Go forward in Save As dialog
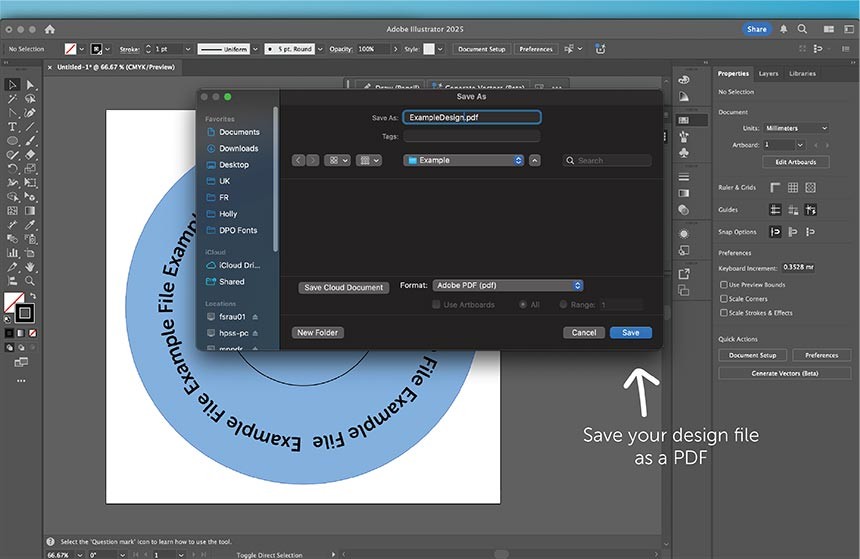 313,160
